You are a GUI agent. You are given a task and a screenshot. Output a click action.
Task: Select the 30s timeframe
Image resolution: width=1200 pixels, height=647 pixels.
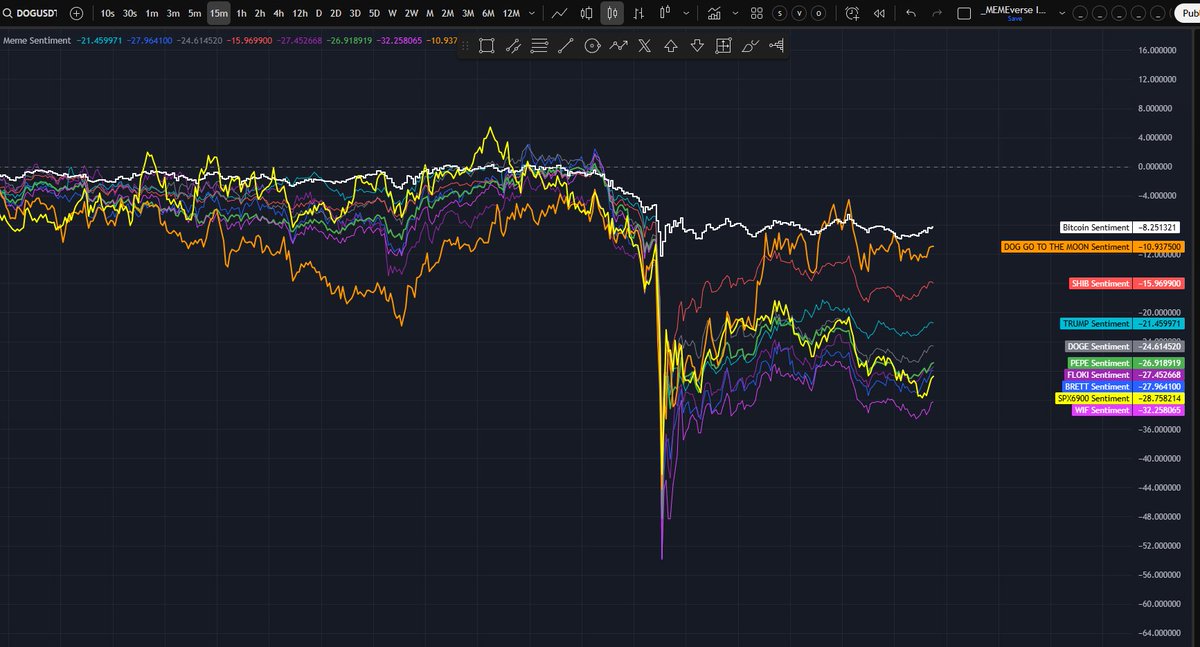point(130,14)
